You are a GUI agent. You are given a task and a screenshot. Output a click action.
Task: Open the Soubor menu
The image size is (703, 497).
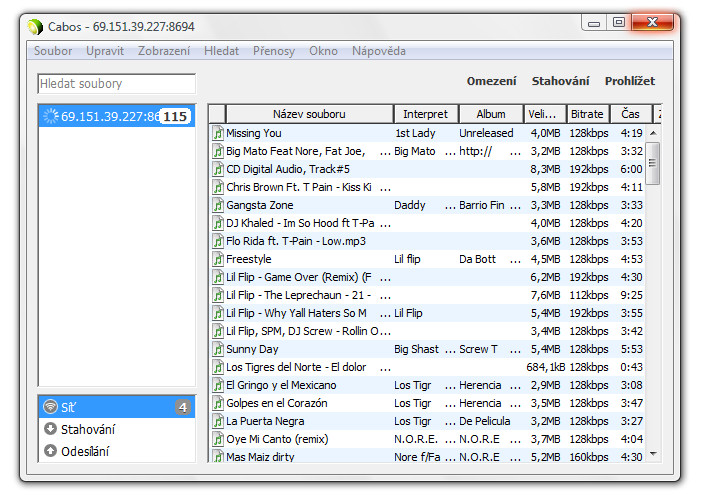[x=53, y=51]
